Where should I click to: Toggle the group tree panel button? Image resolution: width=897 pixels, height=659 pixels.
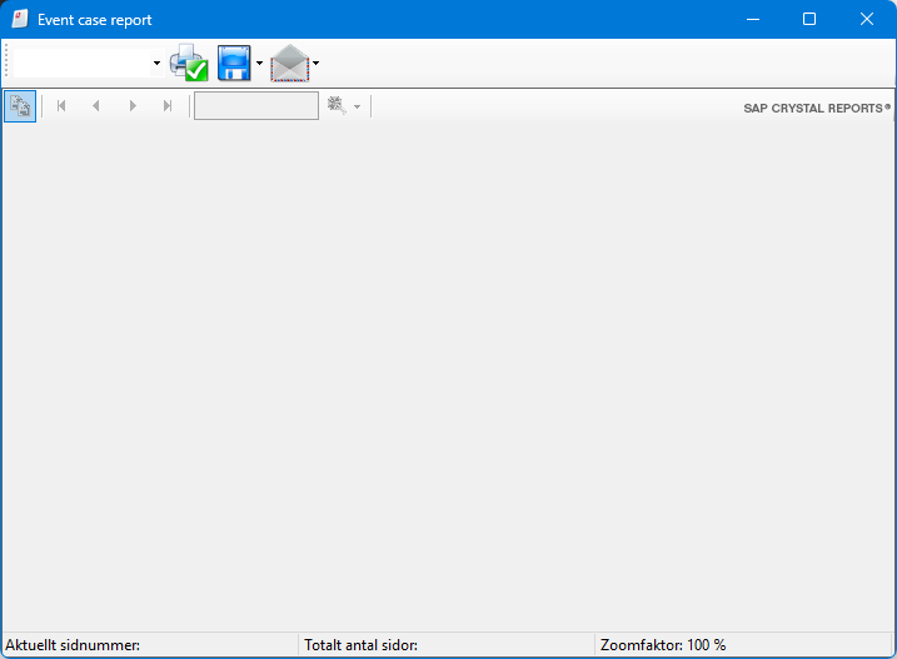coord(20,106)
